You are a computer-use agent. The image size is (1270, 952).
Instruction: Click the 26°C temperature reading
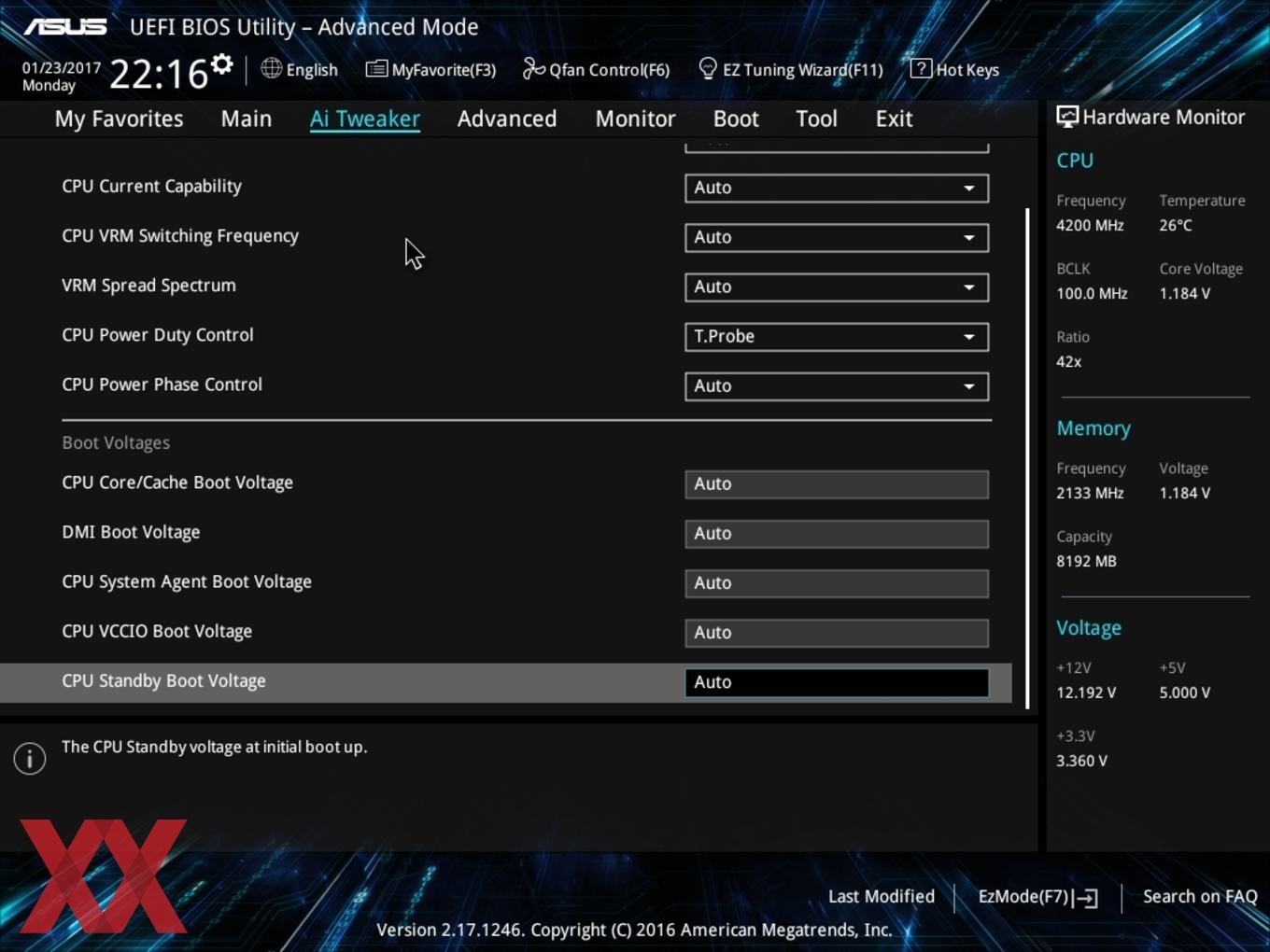pos(1176,225)
